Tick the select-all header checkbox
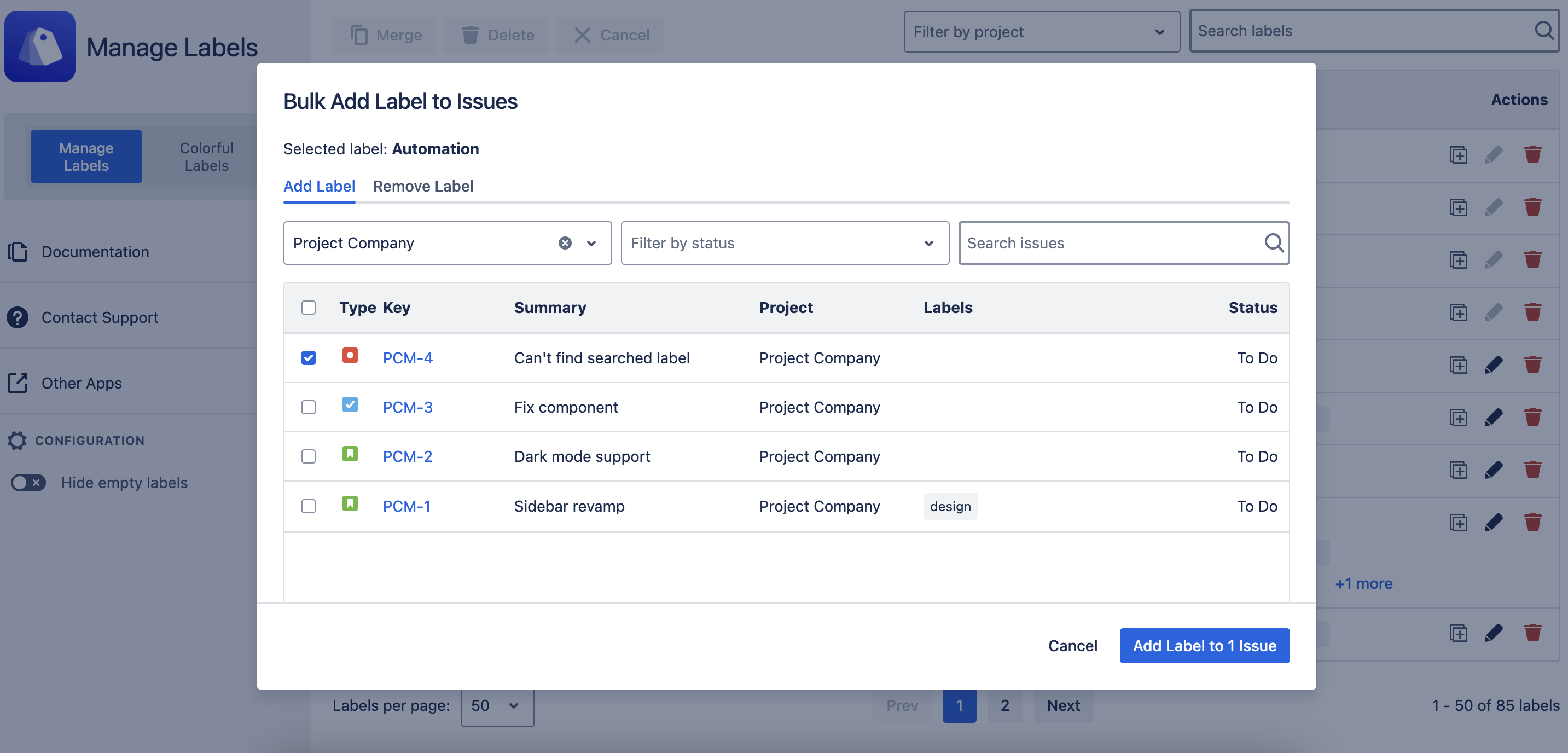The height and width of the screenshot is (753, 1568). pos(309,308)
